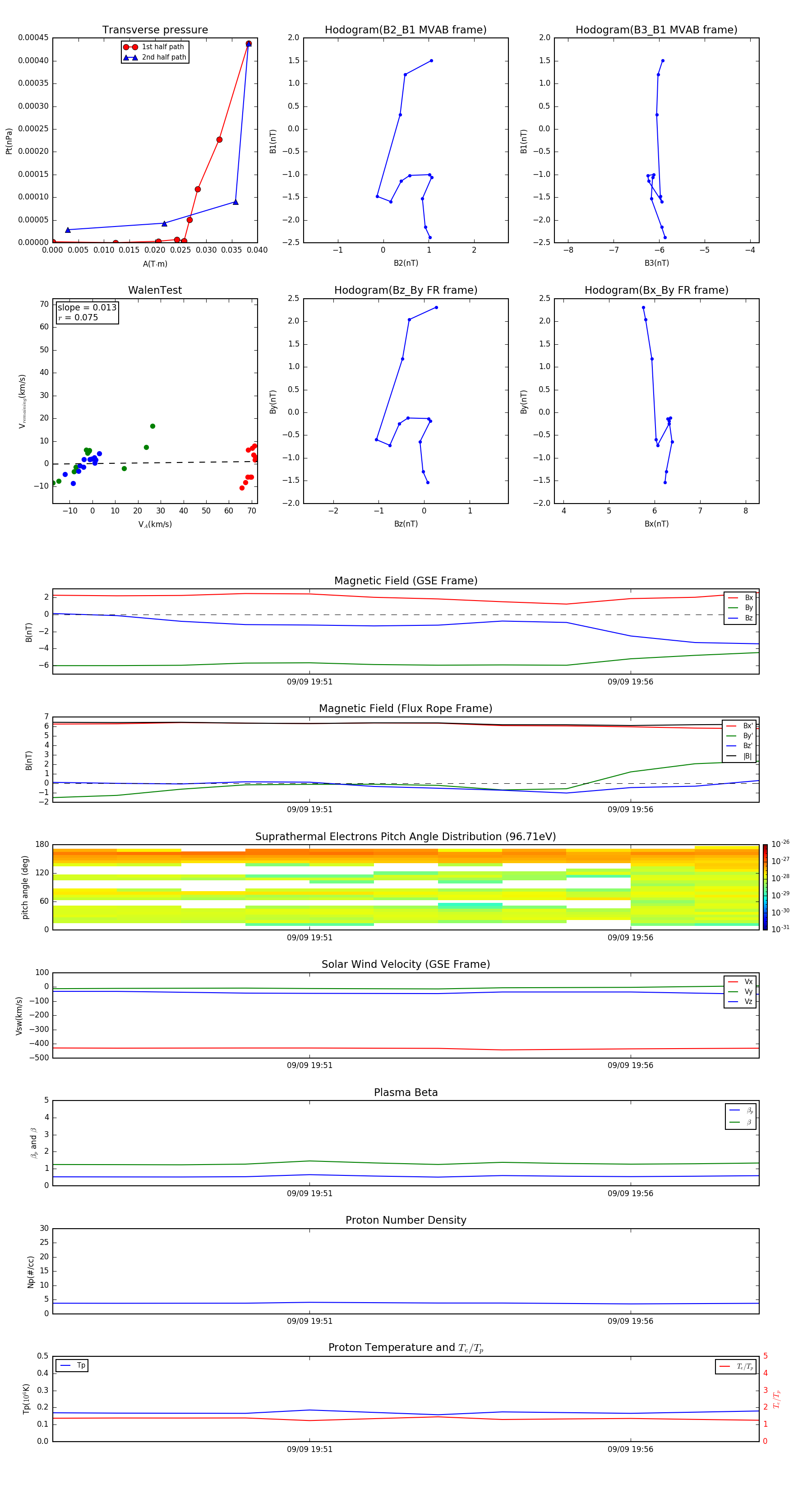Click the 'Hodogram(Bz_By FR frame)' title
The width and height of the screenshot is (812, 1489).
point(406,290)
